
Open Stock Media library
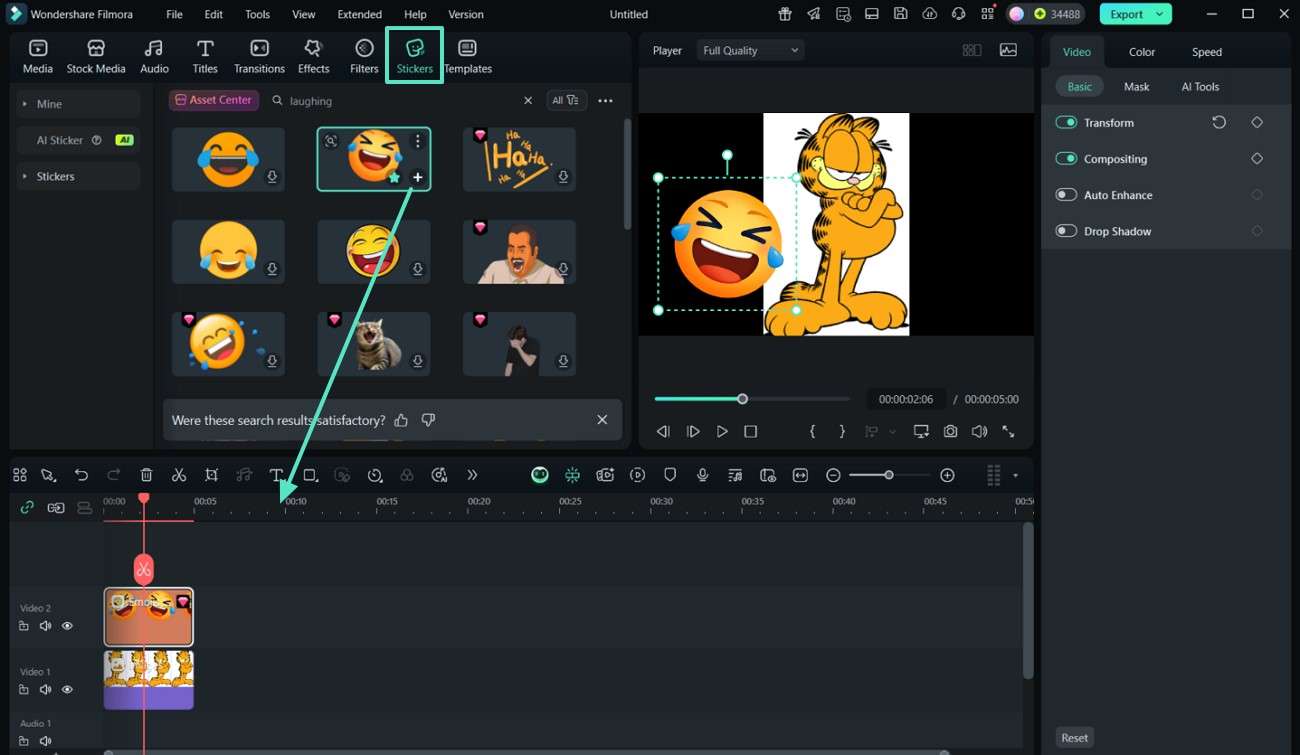coord(96,56)
